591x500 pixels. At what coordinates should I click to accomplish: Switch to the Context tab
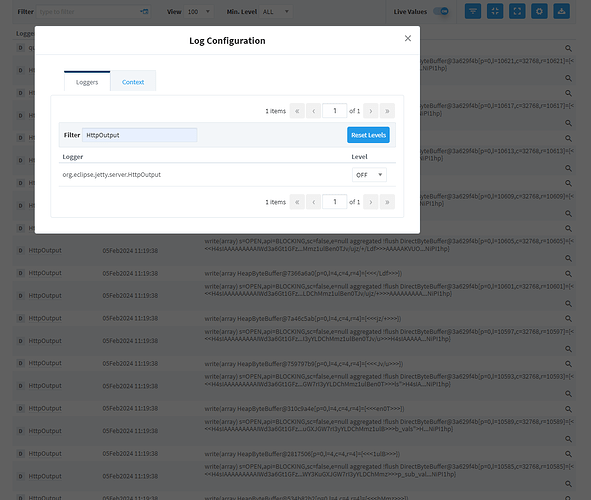click(x=133, y=82)
